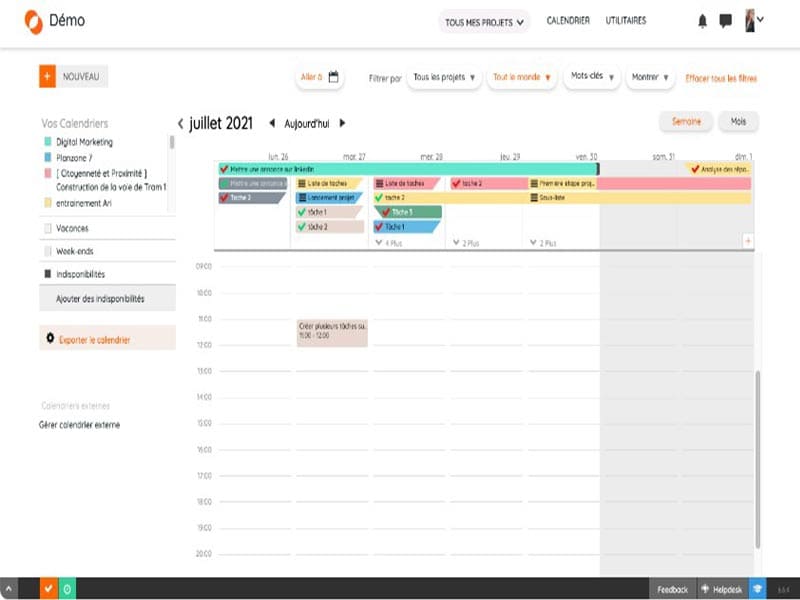
Task: Open the blue 'Lancement projet' task
Action: click(329, 197)
